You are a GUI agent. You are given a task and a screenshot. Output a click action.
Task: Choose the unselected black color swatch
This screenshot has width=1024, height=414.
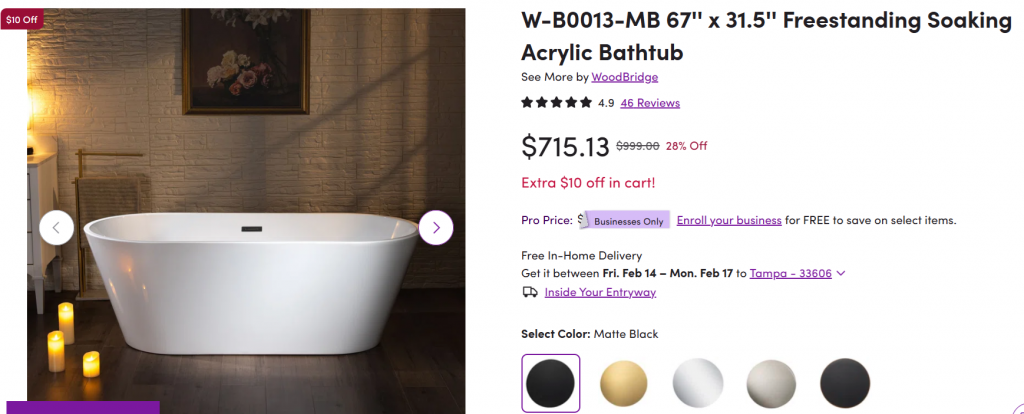(x=845, y=382)
